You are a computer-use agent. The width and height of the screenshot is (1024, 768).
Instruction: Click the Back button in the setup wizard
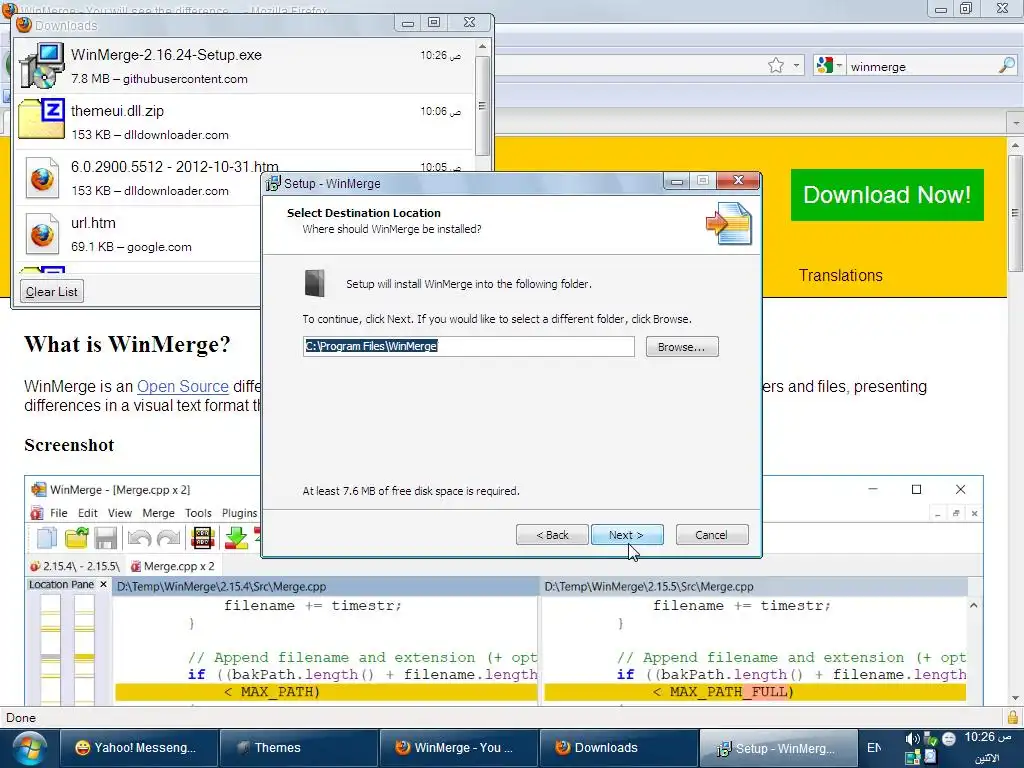(x=552, y=535)
